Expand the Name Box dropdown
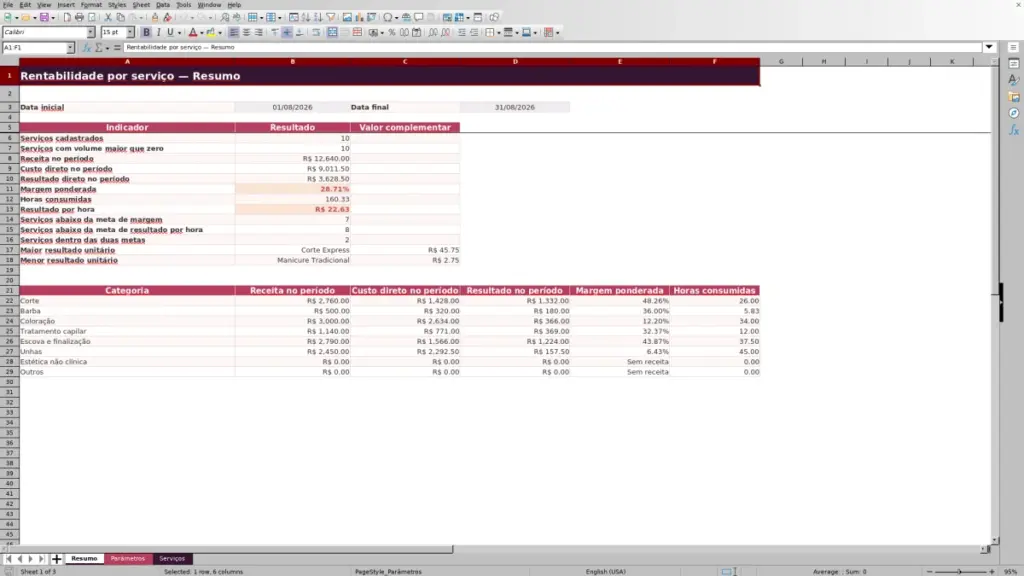 coord(70,48)
